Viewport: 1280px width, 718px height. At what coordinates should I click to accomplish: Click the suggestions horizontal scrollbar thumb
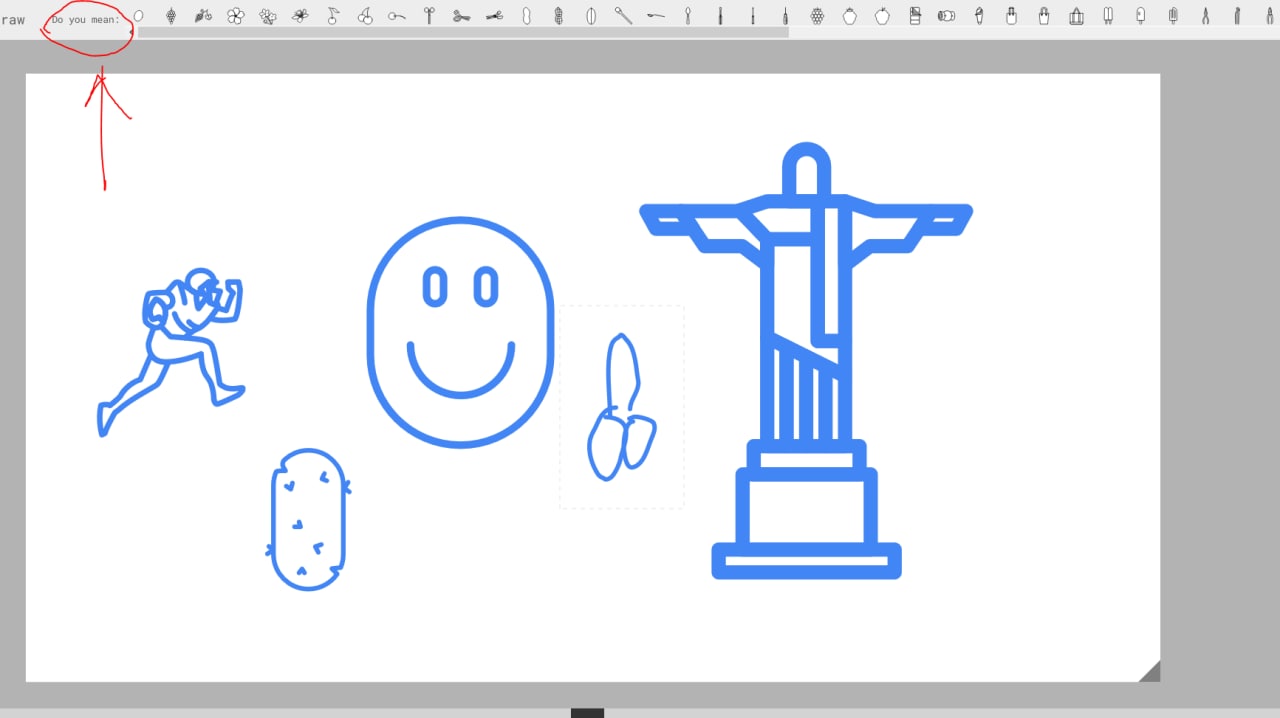(x=463, y=32)
